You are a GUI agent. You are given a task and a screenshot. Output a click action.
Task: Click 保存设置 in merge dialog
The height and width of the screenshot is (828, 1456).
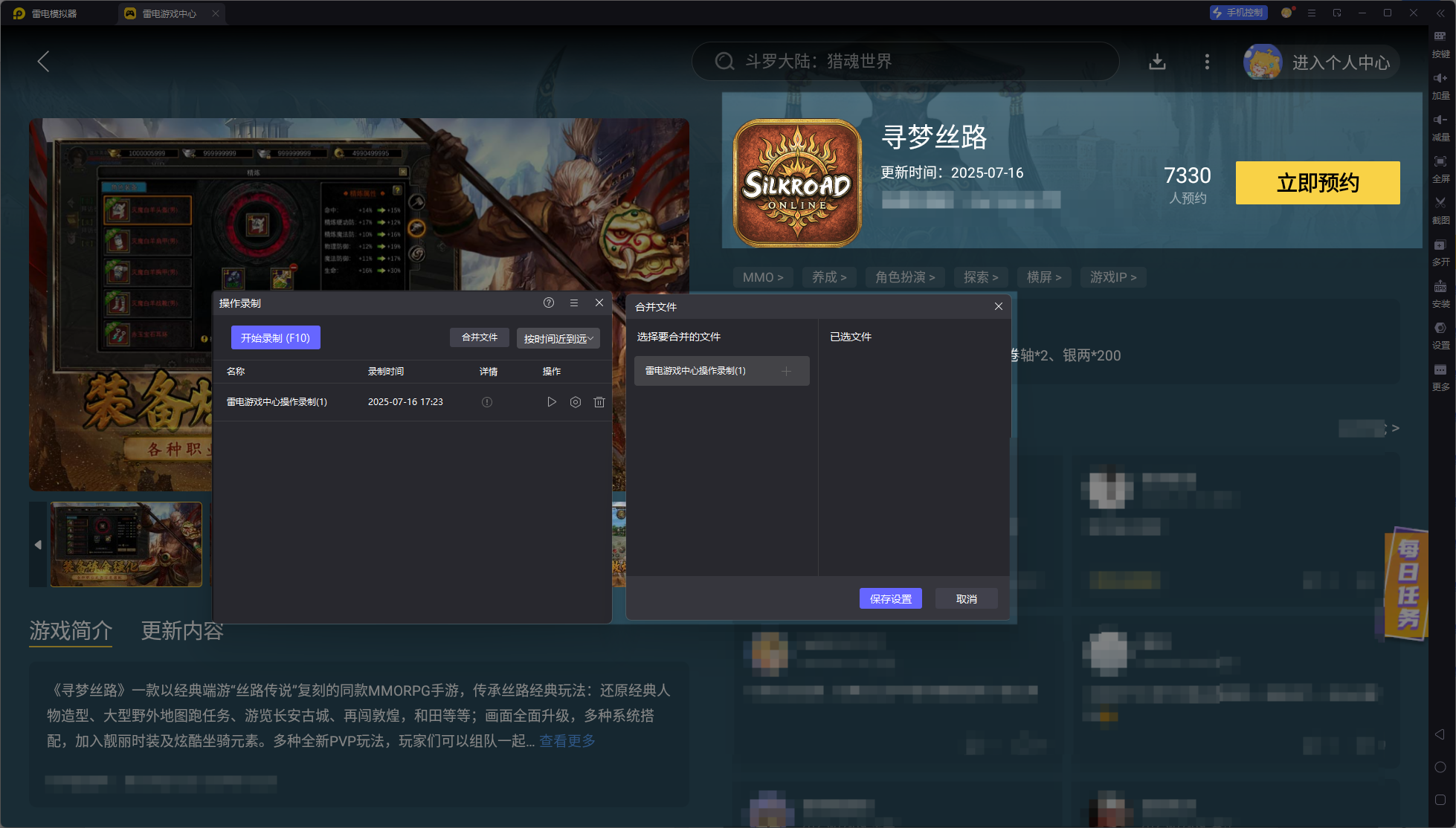(891, 599)
